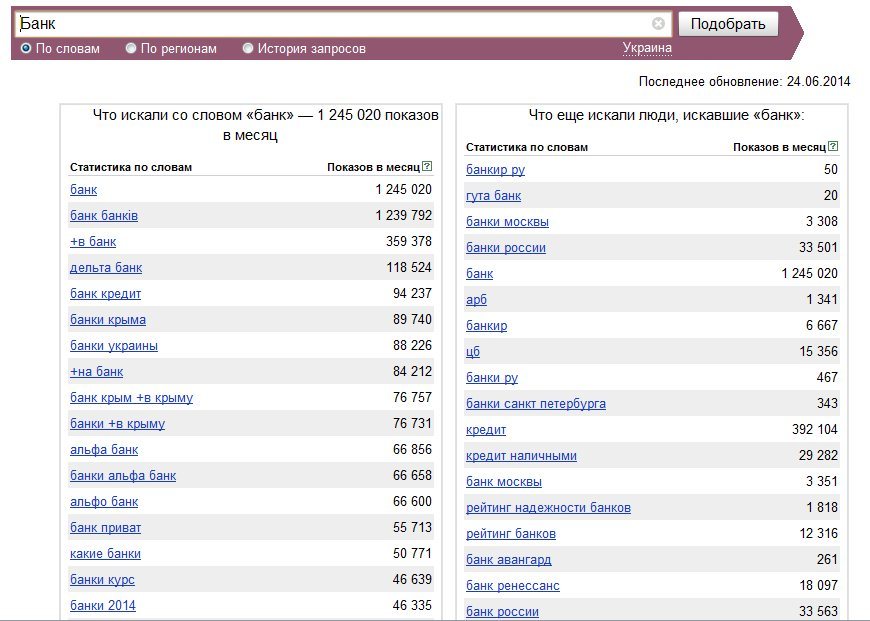Open the 'рейтинг надежности банков' link
The width and height of the screenshot is (870, 621).
tap(548, 508)
